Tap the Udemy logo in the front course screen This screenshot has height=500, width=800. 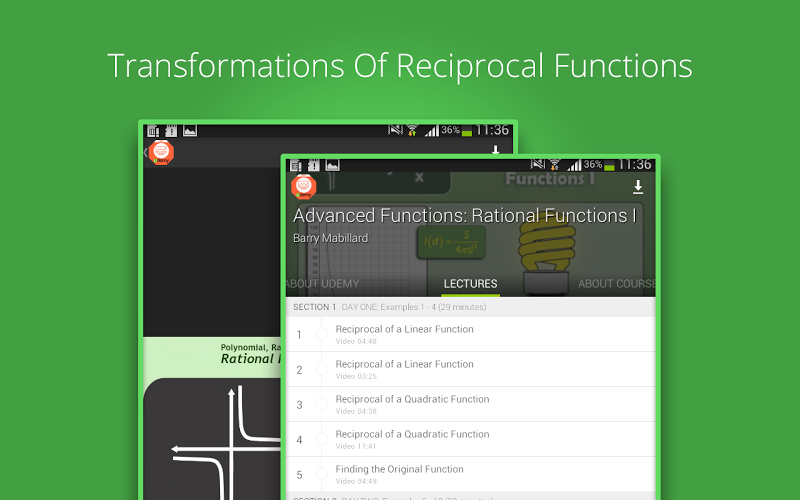coord(304,187)
